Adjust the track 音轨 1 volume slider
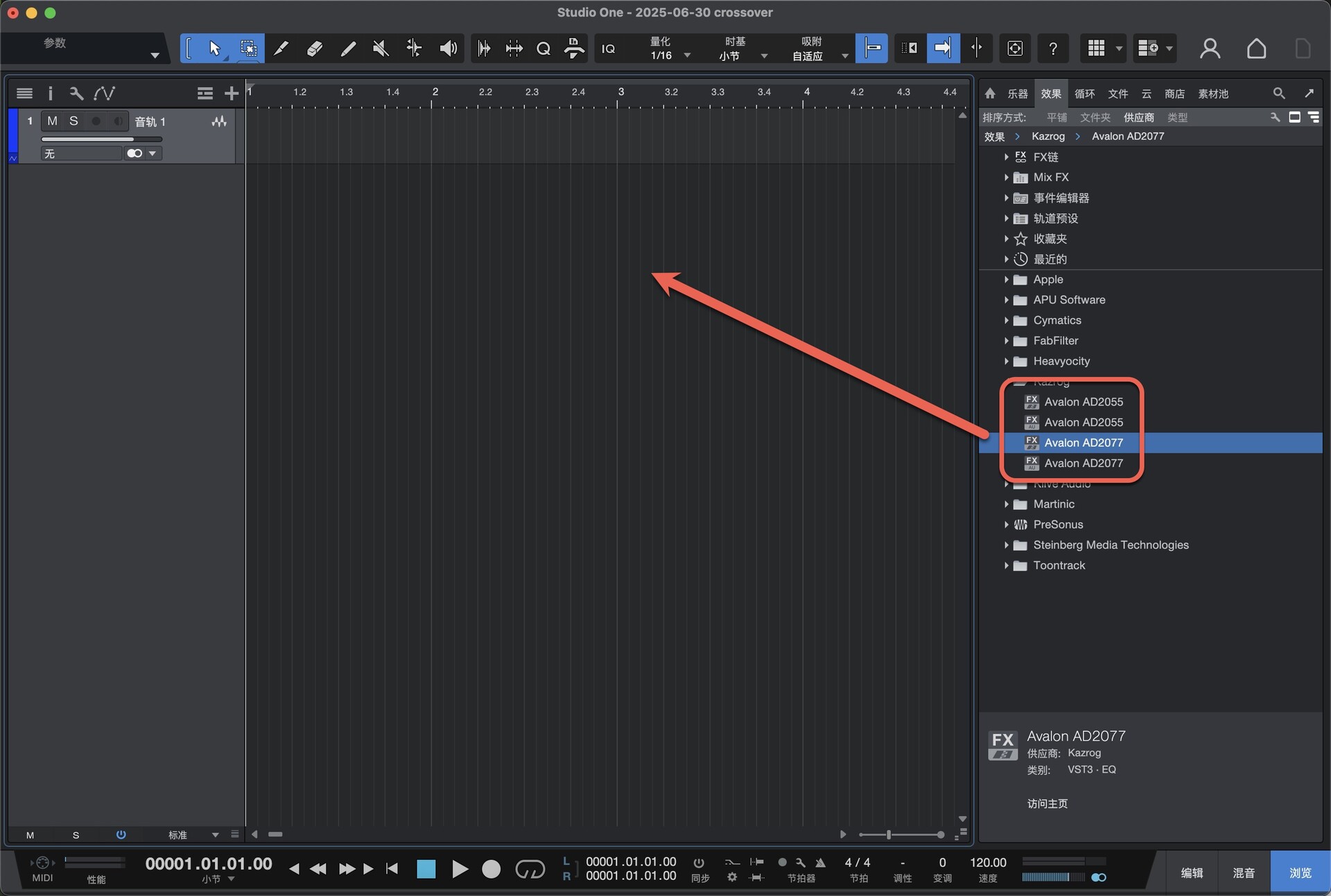This screenshot has height=896, width=1331. coord(101,139)
